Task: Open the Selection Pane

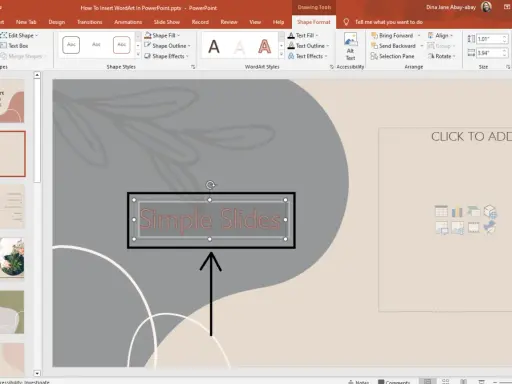Action: (392, 56)
